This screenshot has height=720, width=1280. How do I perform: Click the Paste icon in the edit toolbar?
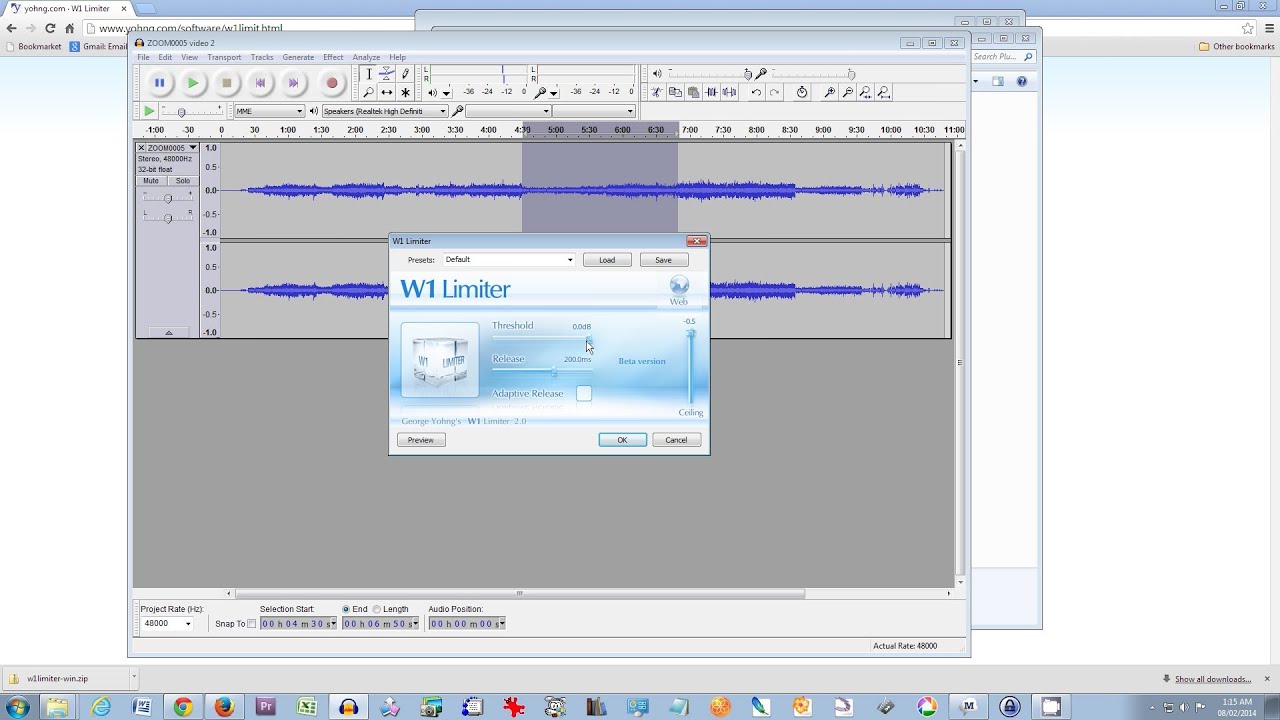pyautogui.click(x=693, y=92)
